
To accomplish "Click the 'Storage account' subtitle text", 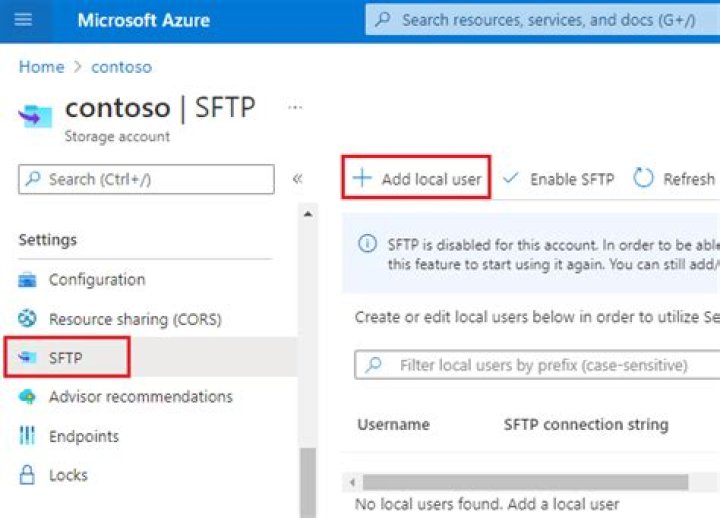I will [118, 136].
